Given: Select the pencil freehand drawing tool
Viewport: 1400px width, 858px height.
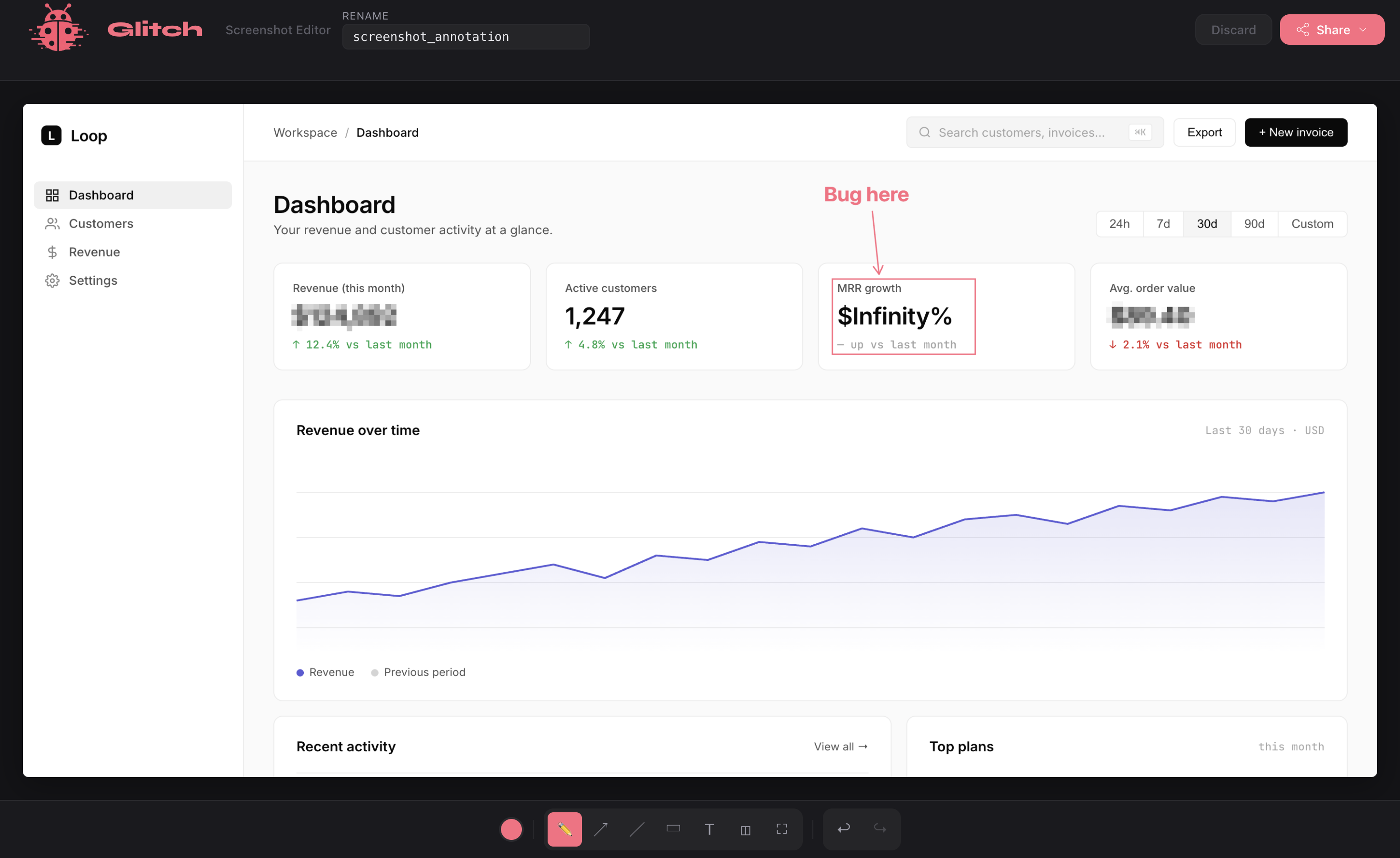Looking at the screenshot, I should (564, 829).
